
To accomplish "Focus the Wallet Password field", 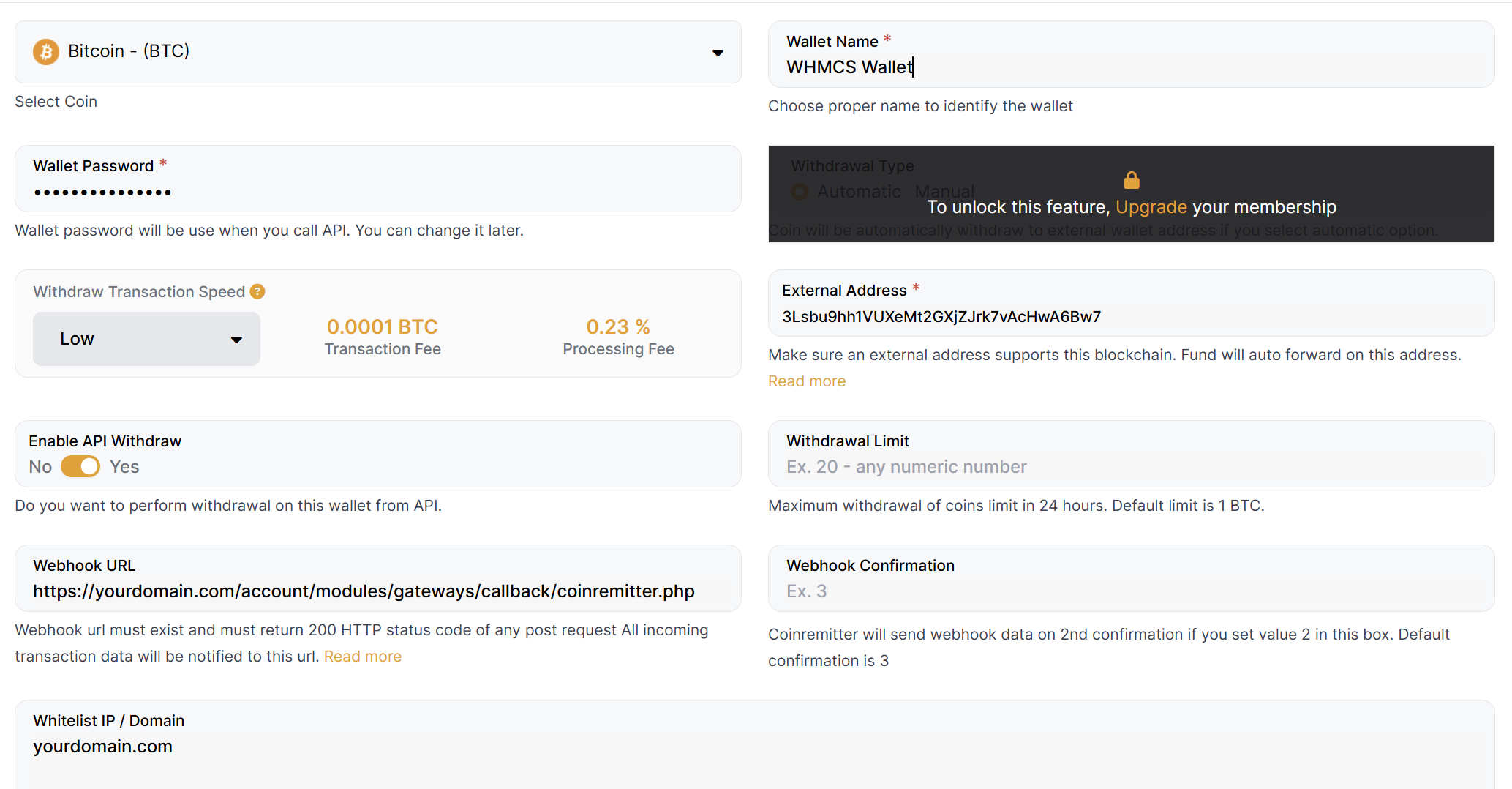I will pyautogui.click(x=377, y=192).
